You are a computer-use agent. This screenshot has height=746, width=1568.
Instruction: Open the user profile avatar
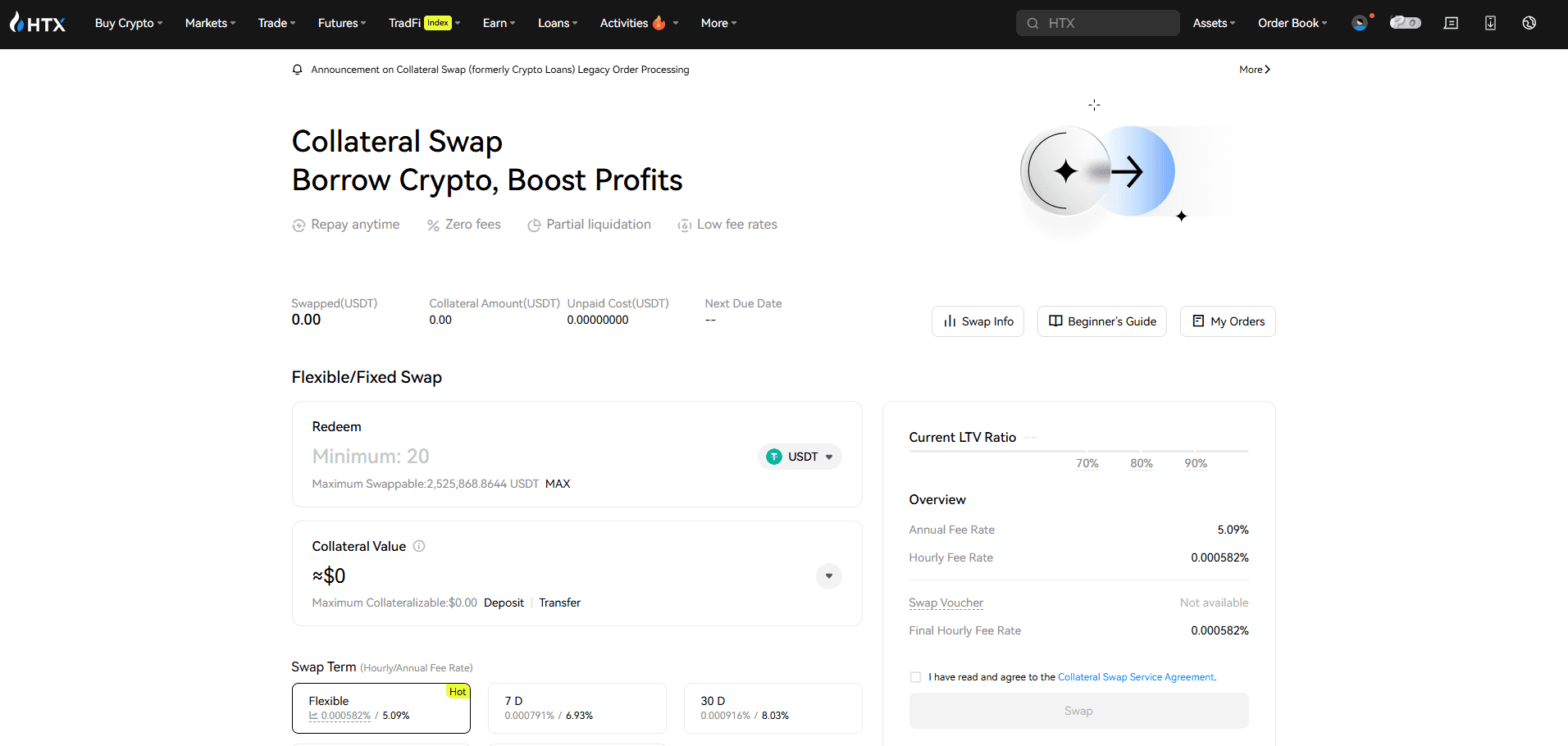pos(1360,23)
